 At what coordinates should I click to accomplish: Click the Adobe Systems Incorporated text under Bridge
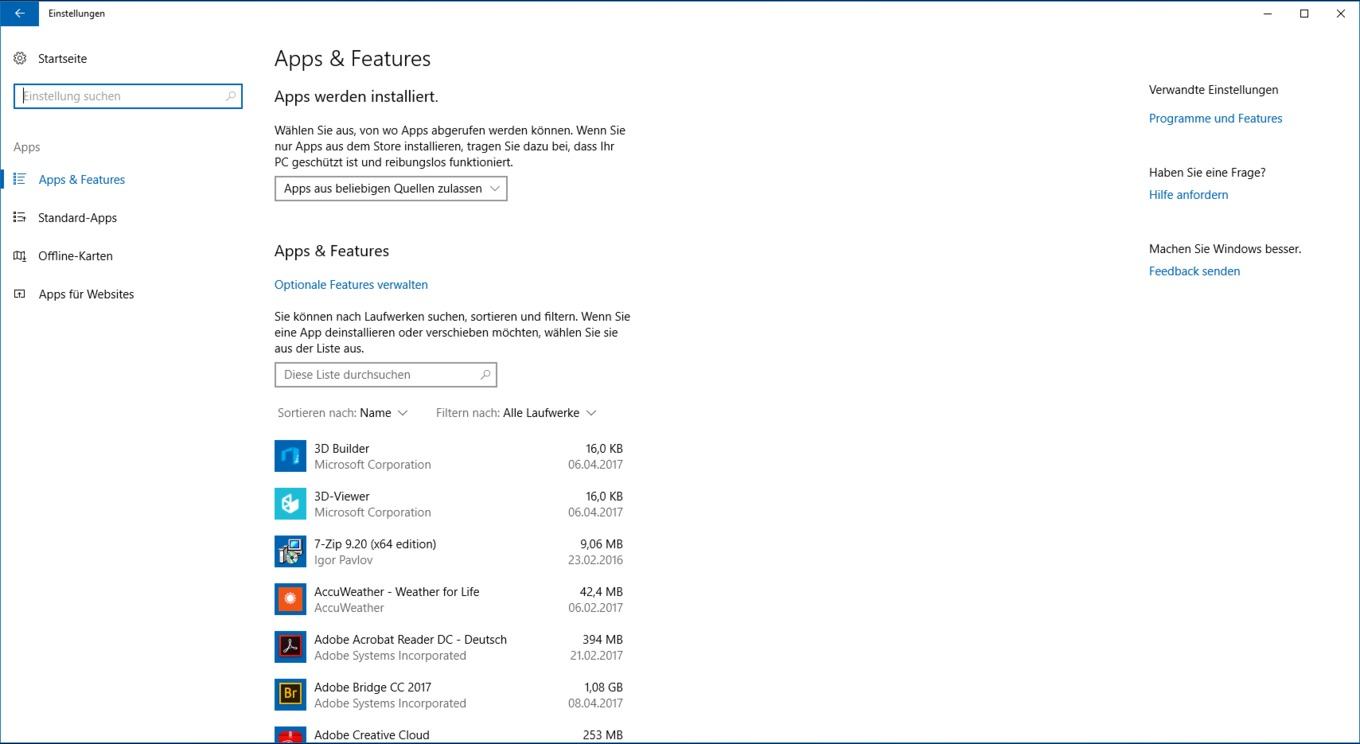click(x=390, y=703)
